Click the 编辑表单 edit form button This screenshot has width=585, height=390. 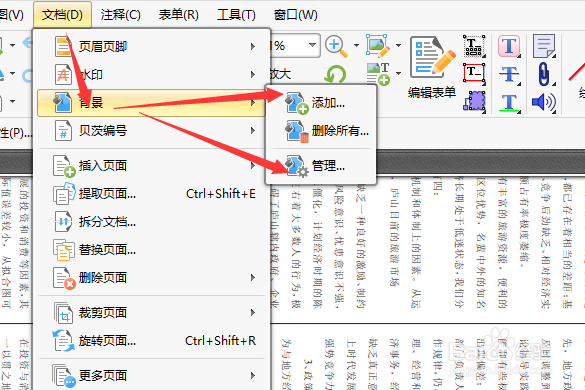click(432, 67)
